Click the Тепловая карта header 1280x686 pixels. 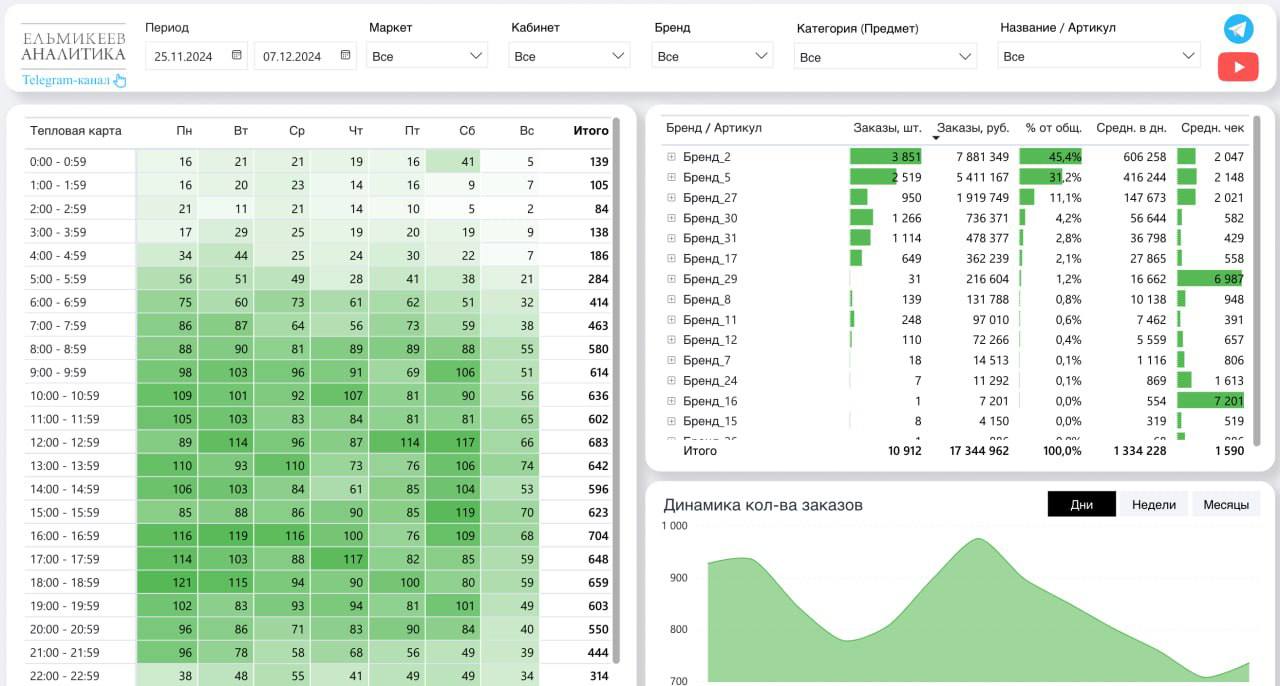(x=76, y=131)
